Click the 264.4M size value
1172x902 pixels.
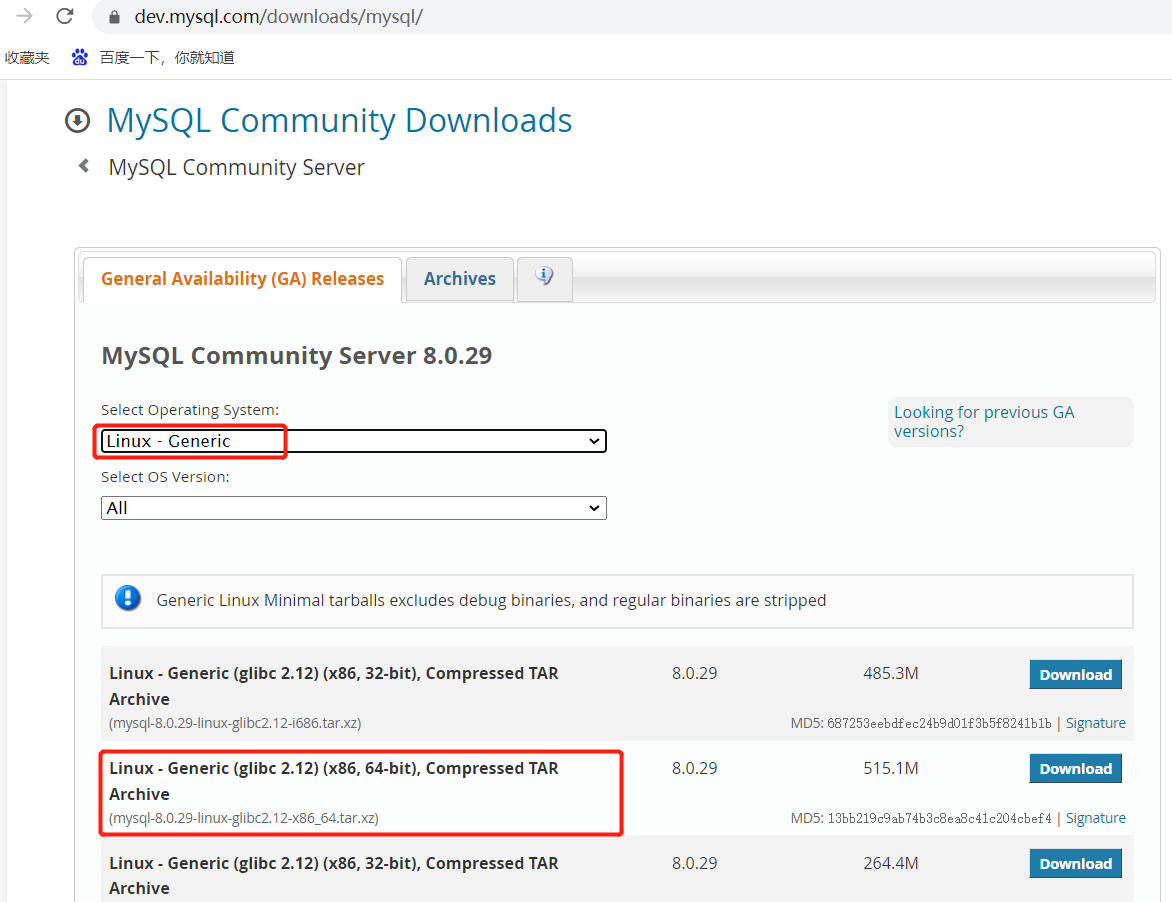pyautogui.click(x=890, y=863)
